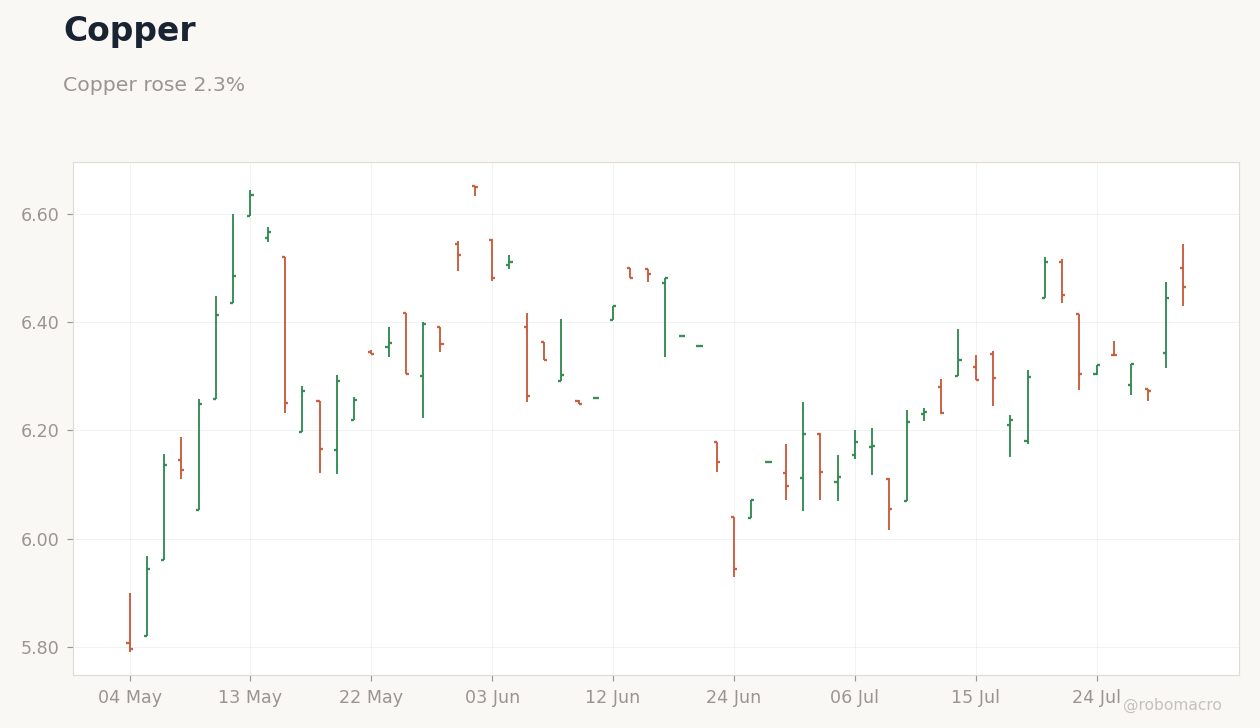Click the '06 Jul' date label
The image size is (1260, 728).
tap(855, 697)
